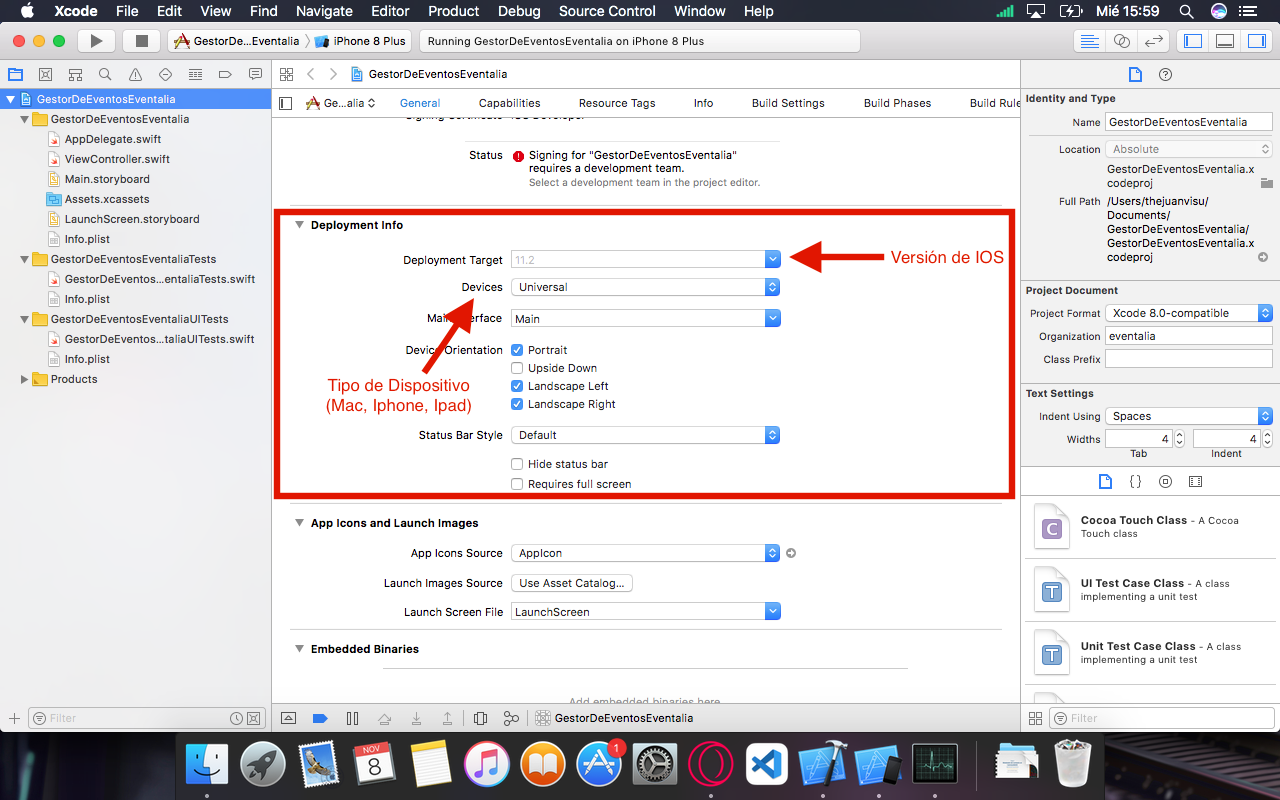
Task: Open Debug View Hierarchy
Action: (x=480, y=718)
